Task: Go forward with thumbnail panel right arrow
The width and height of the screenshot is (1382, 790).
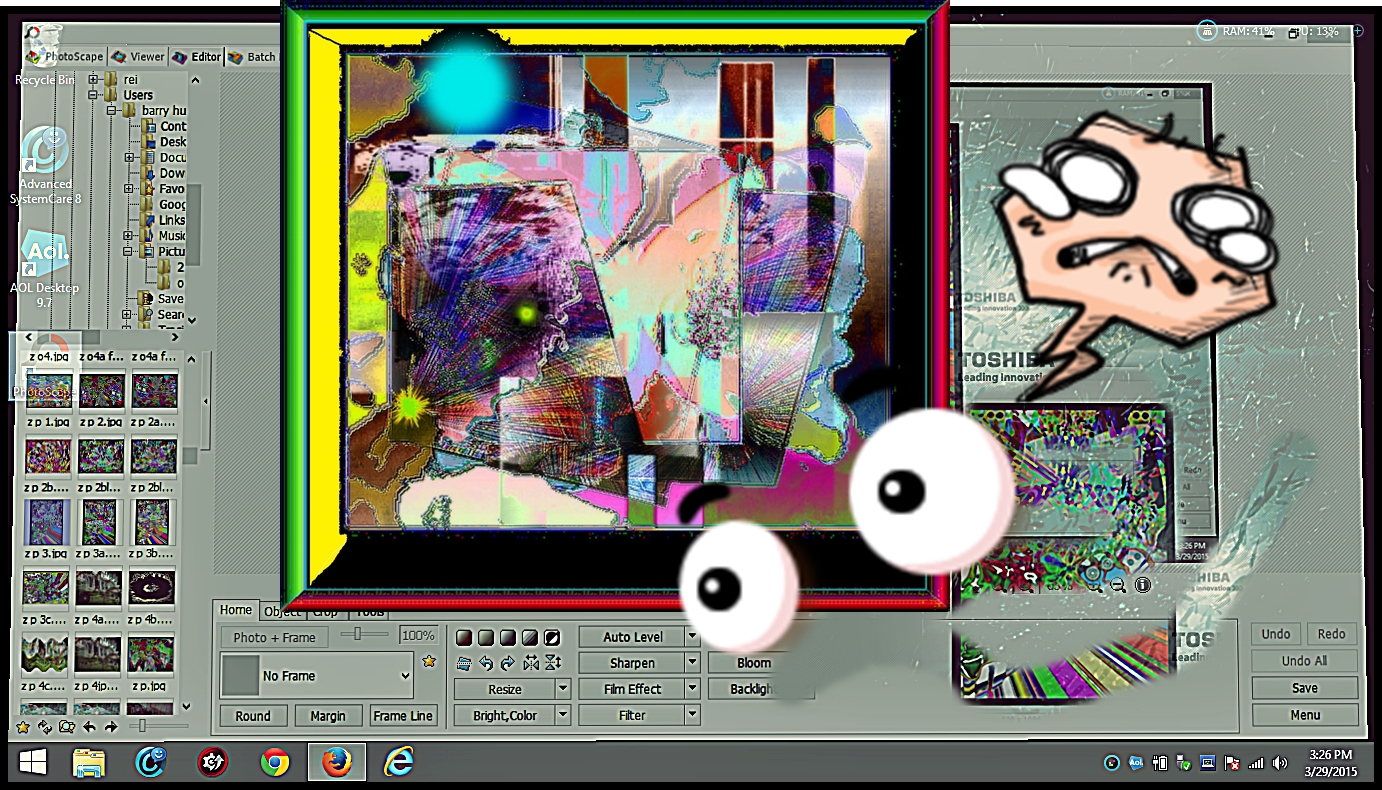Action: (110, 727)
